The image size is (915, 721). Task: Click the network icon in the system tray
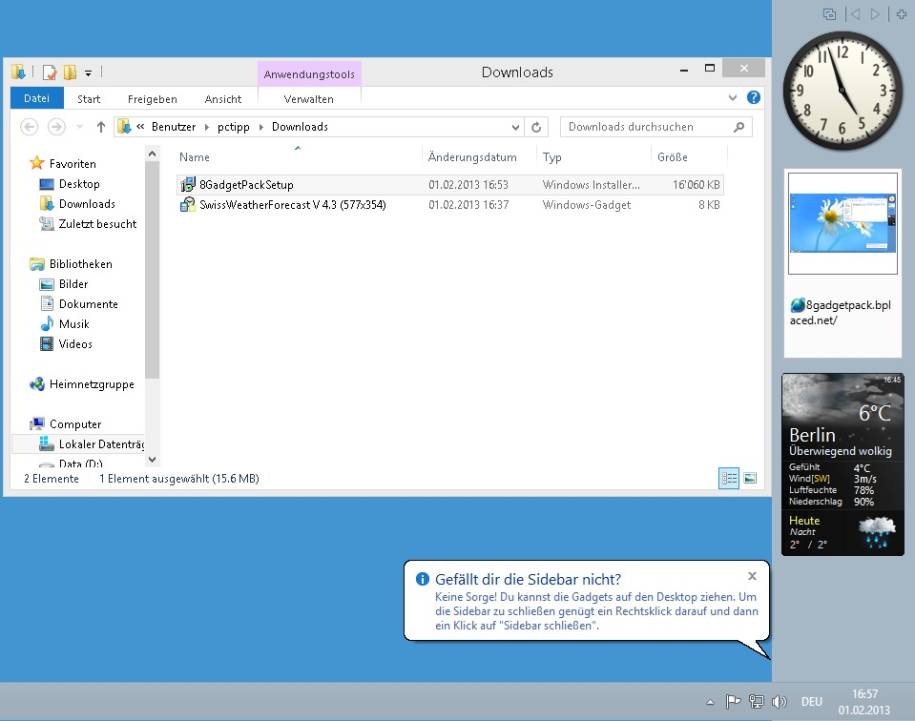point(756,701)
